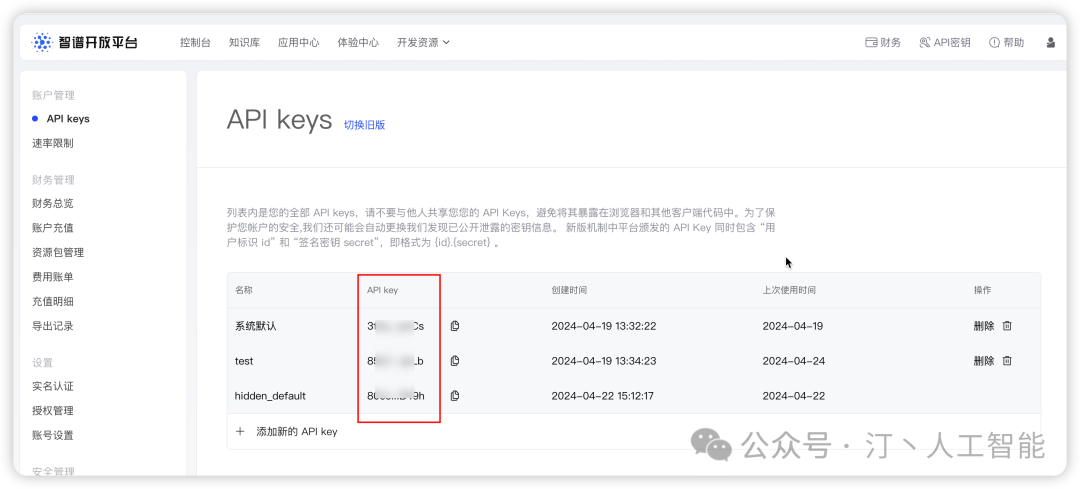Open 导出记录 in the sidebar
The image size is (1080, 489).
[x=52, y=326]
